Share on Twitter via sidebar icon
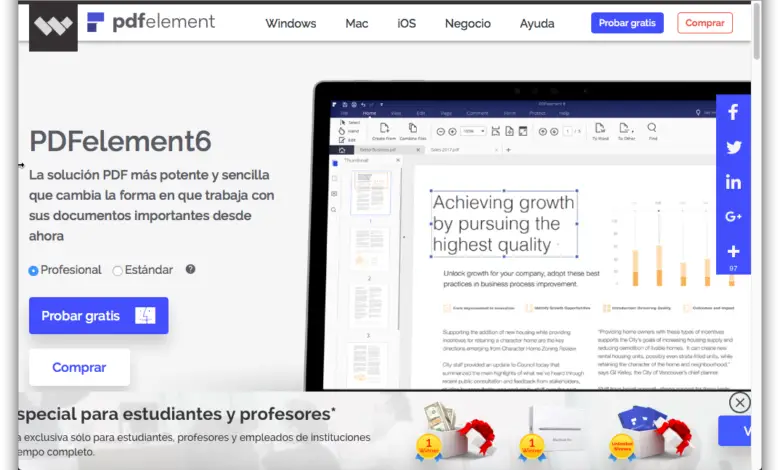Viewport: 780px width, 470px height. 733,147
